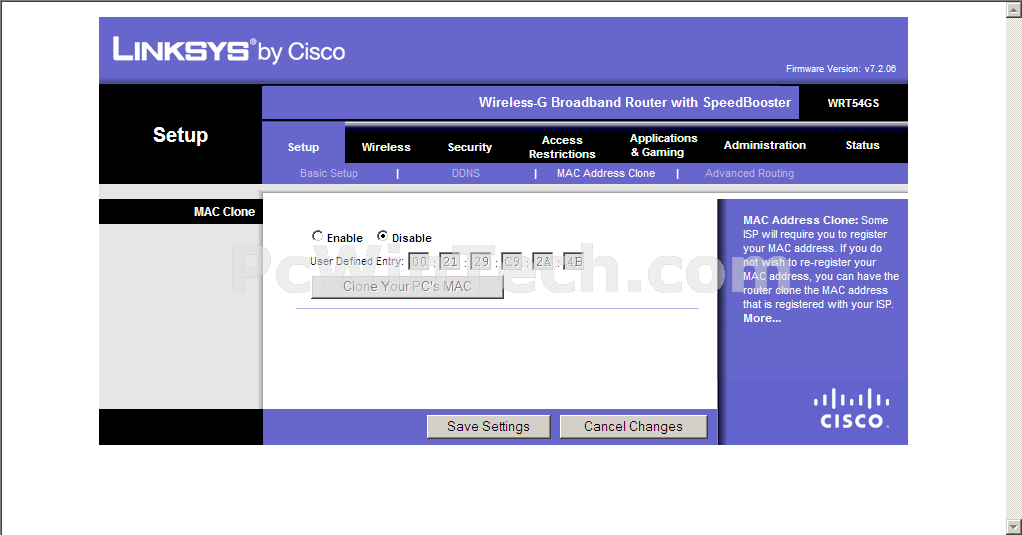1022x535 pixels.
Task: Click the Linksys by Cisco logo
Action: coord(229,50)
